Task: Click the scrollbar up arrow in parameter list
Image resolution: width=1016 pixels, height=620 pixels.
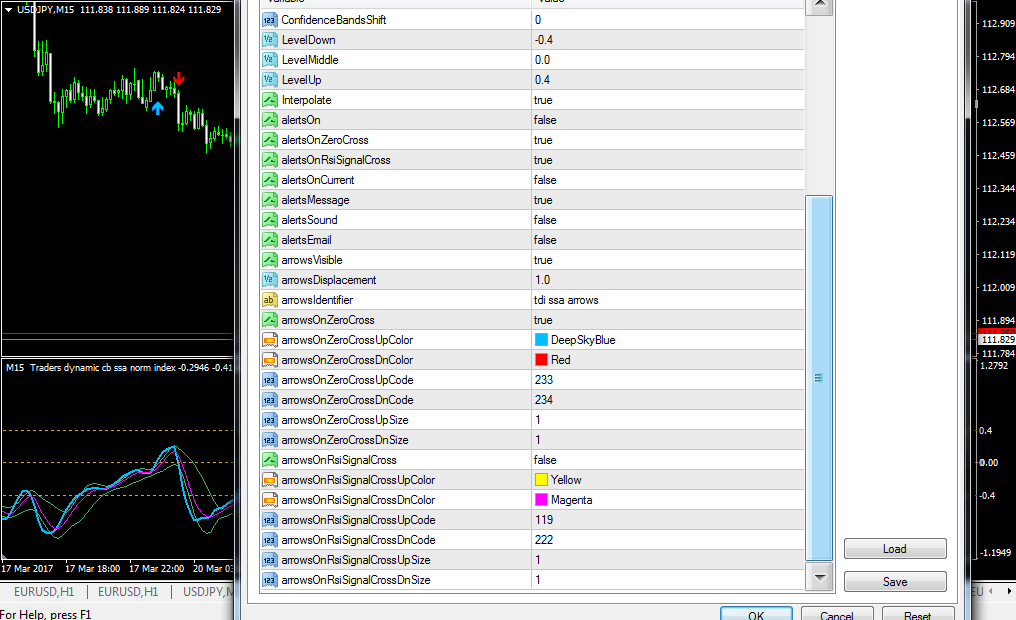Action: tap(820, 5)
